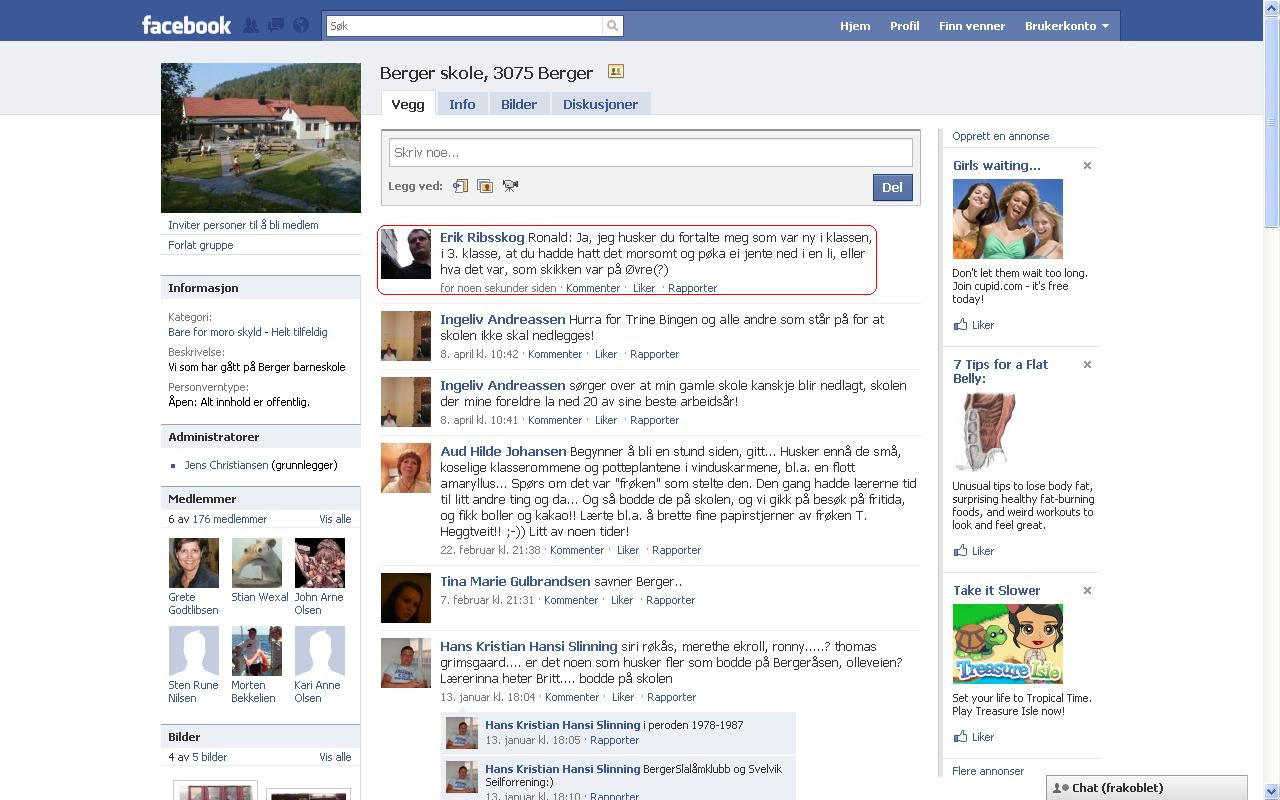Click 176 medlemmer link
The image size is (1280, 800).
229,519
